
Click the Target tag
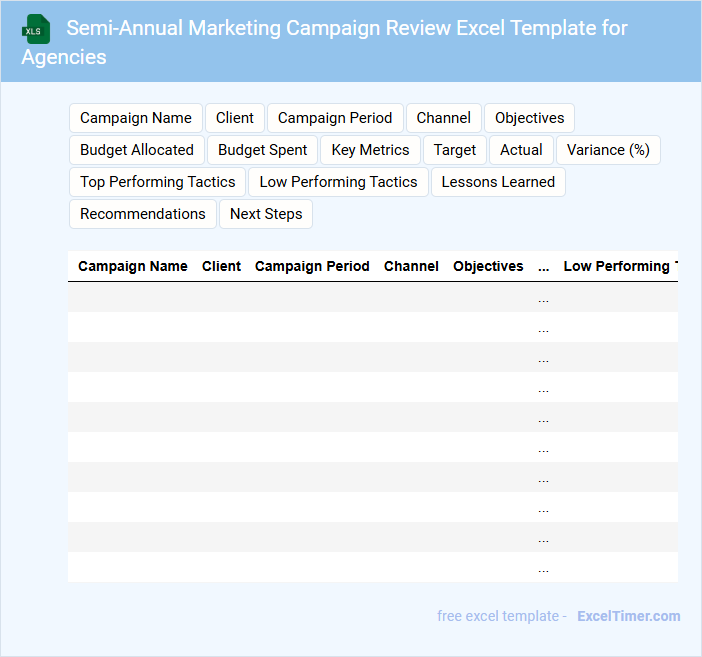[x=455, y=150]
